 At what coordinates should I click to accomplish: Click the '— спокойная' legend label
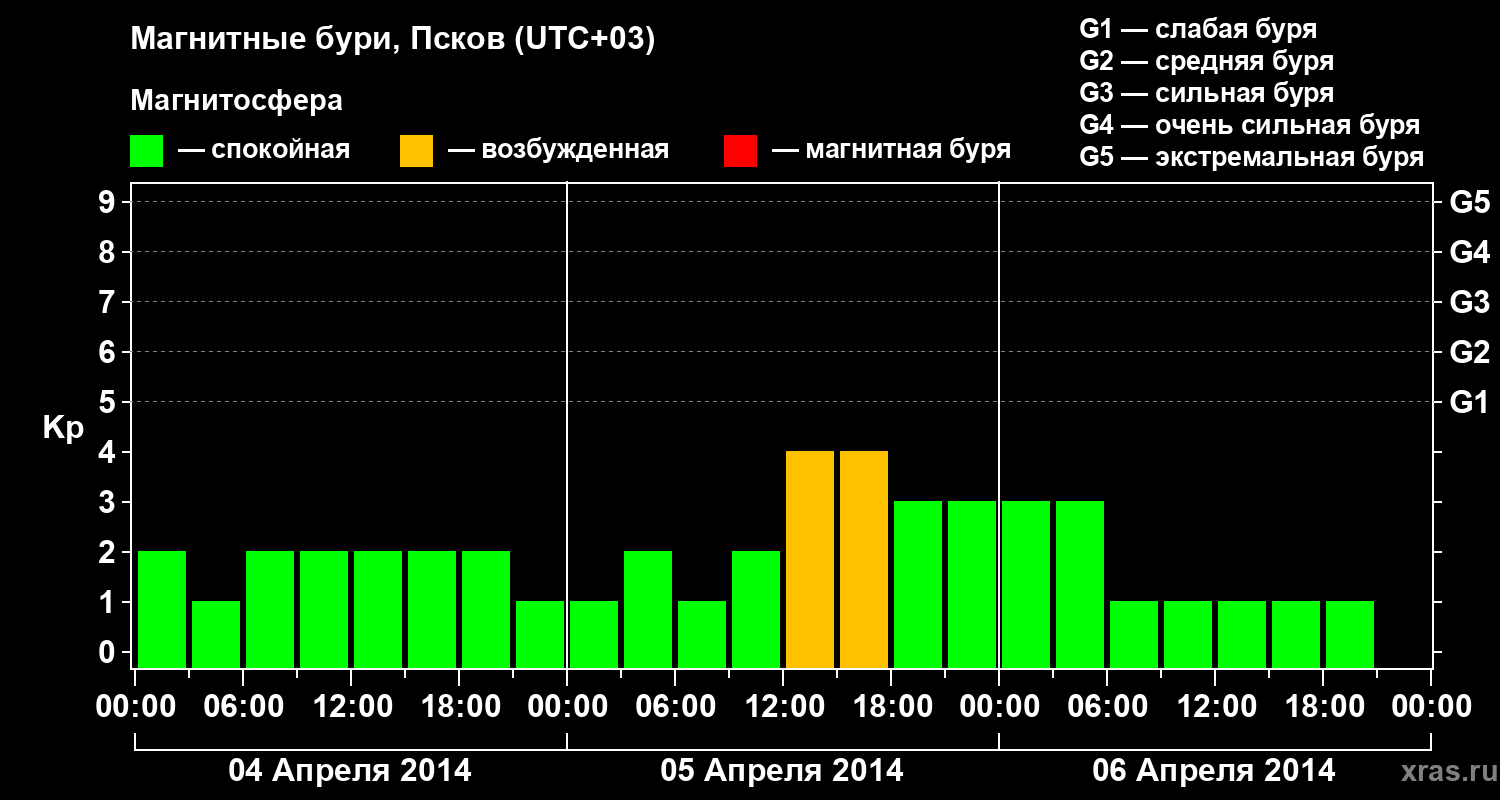click(264, 150)
